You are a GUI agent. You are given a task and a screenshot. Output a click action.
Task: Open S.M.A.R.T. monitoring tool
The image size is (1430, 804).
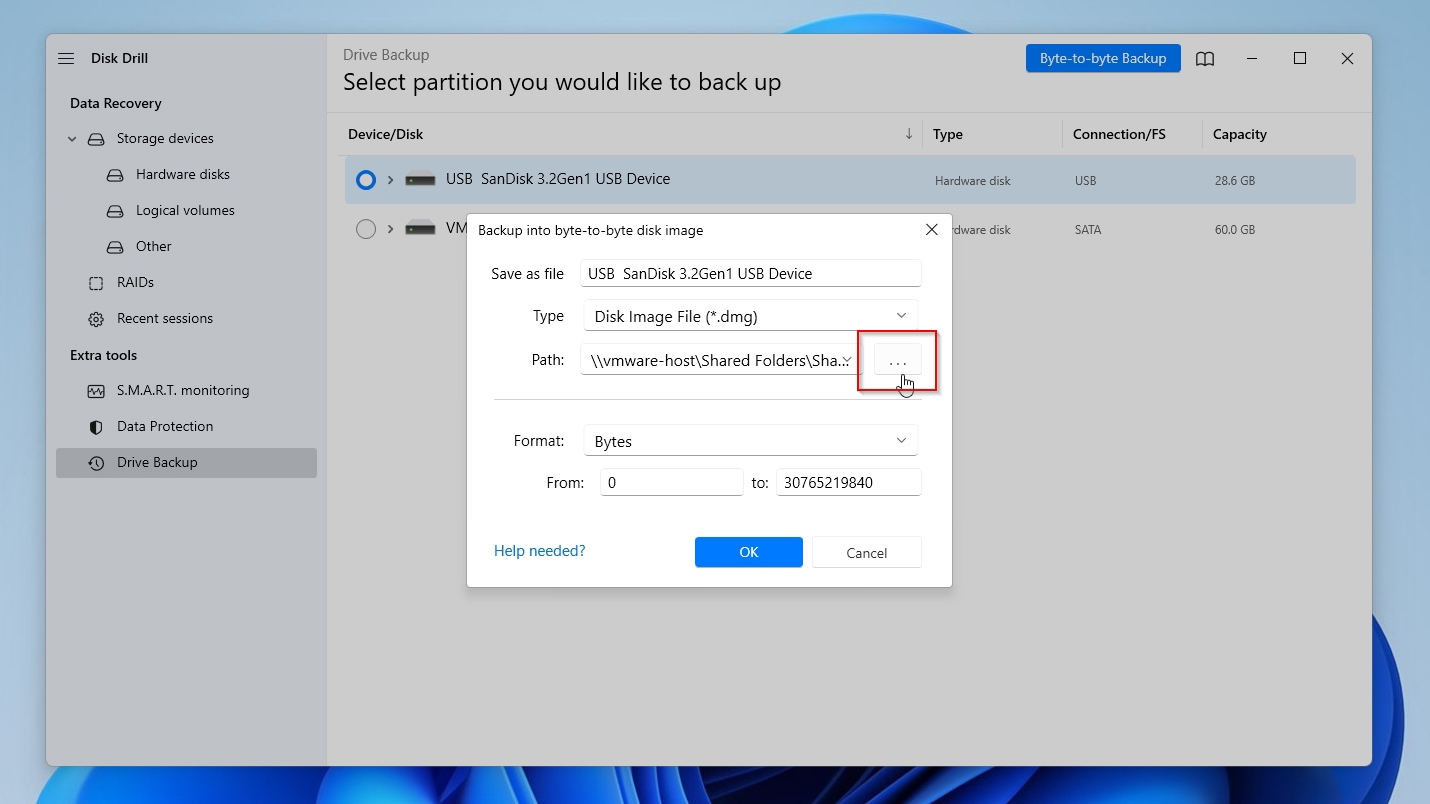coord(183,391)
